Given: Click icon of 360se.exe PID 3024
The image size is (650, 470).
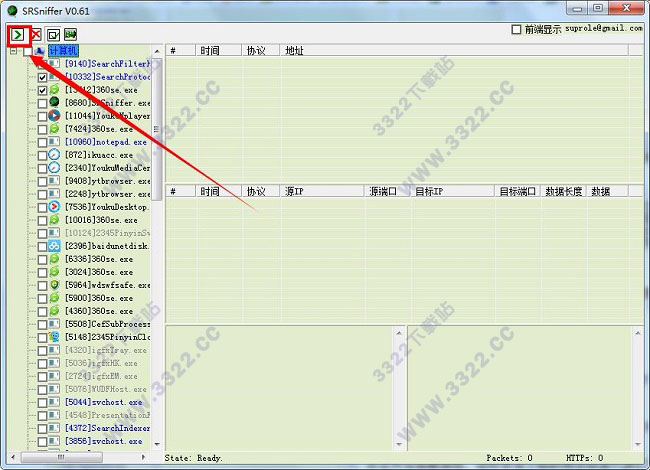Looking at the screenshot, I should [54, 272].
